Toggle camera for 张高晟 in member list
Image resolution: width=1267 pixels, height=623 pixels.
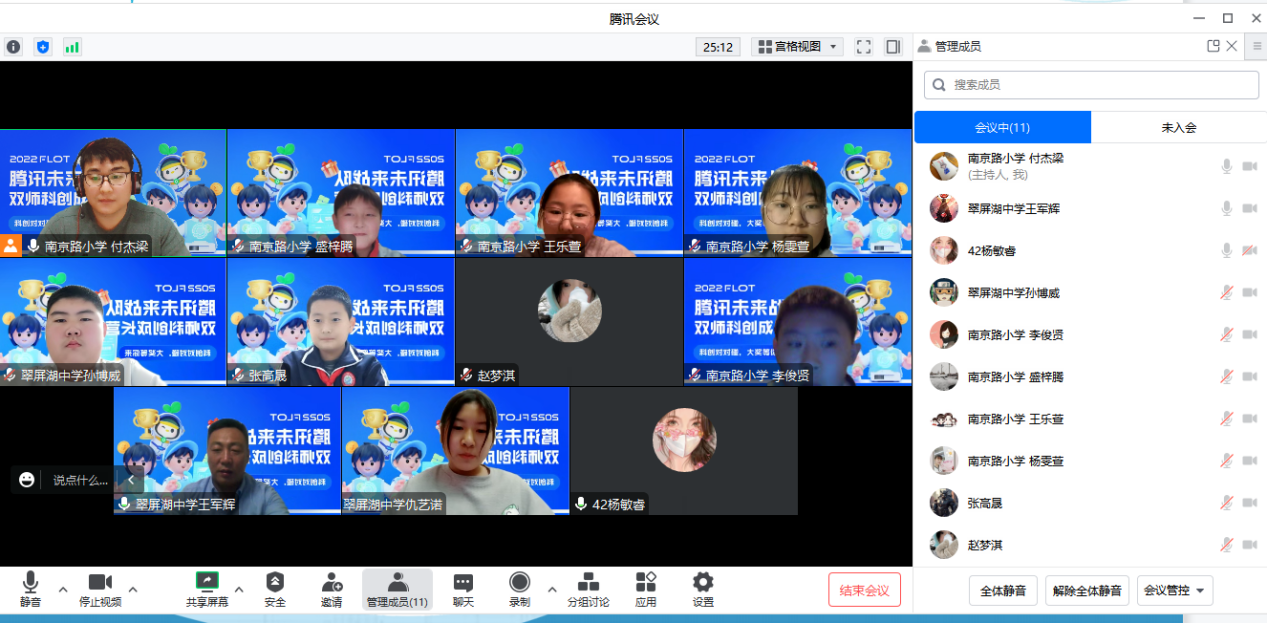click(1249, 503)
